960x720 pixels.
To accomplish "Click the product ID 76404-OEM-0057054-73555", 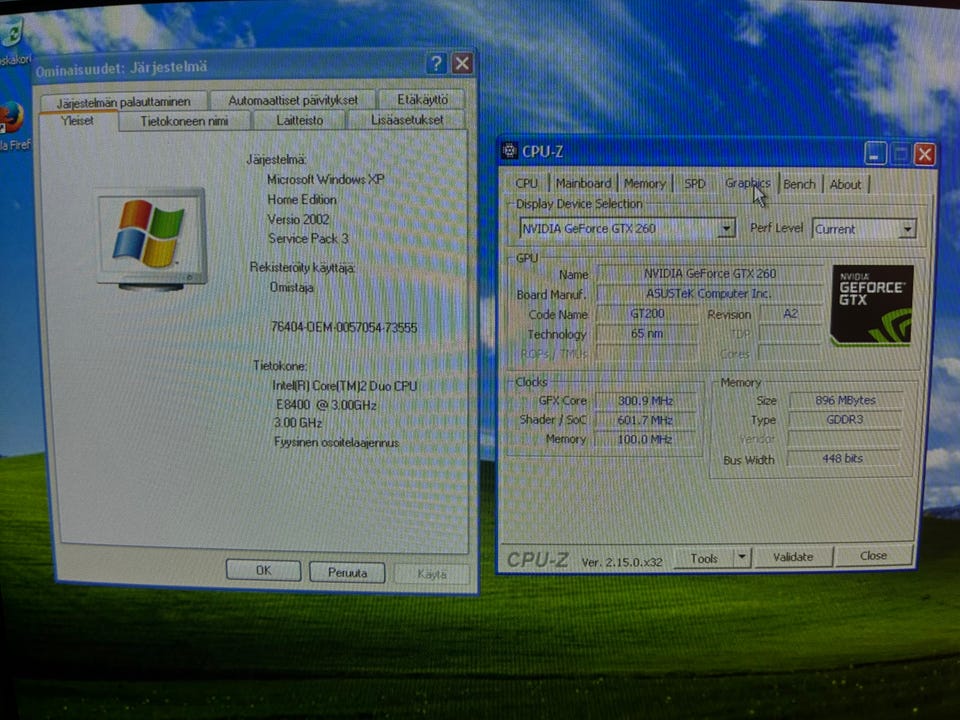I will (x=343, y=328).
